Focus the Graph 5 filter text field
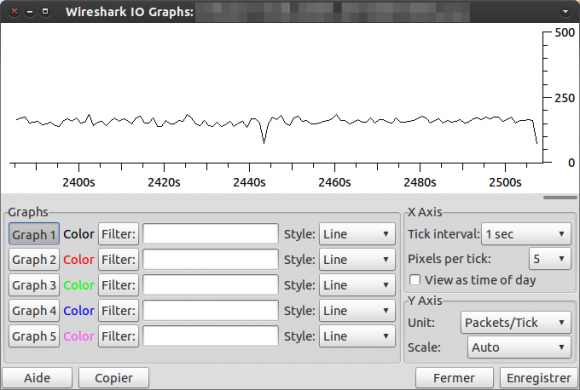The image size is (580, 390). tap(210, 336)
